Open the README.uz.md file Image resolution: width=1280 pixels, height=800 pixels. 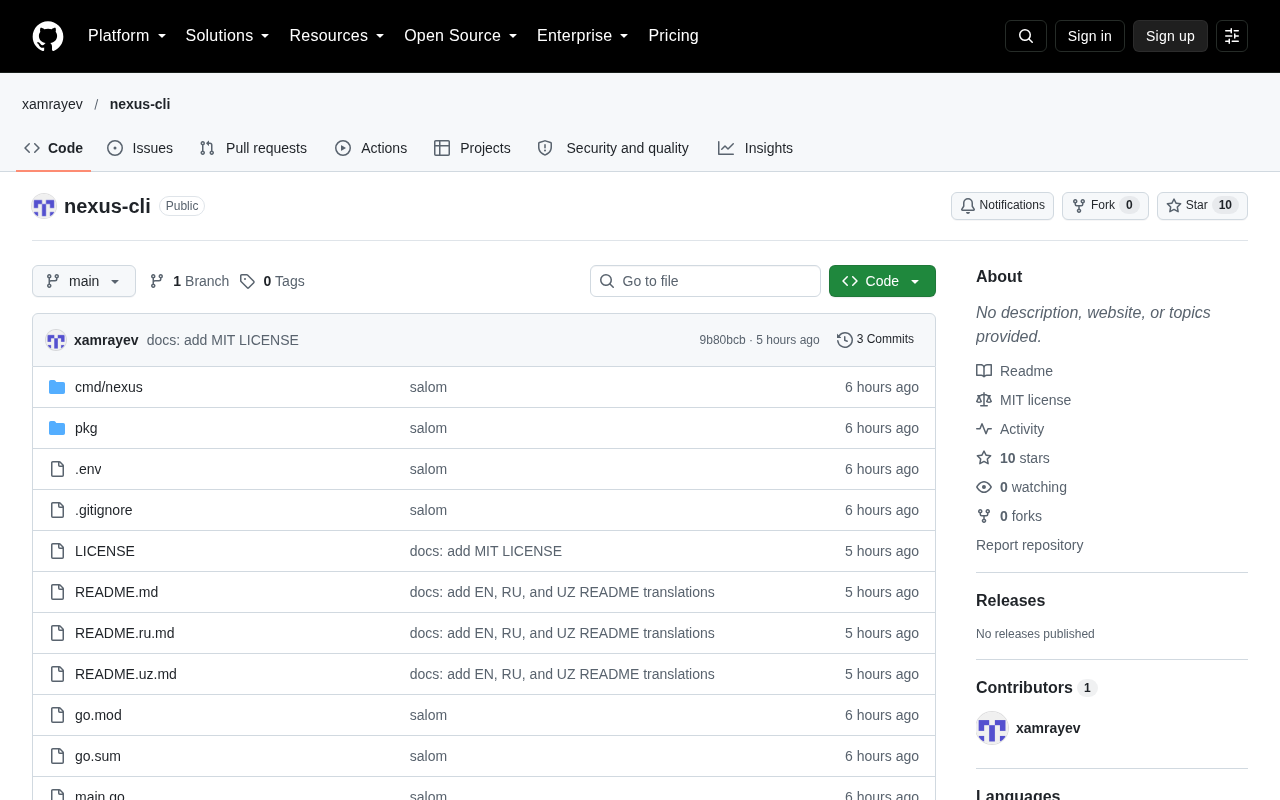(x=126, y=674)
